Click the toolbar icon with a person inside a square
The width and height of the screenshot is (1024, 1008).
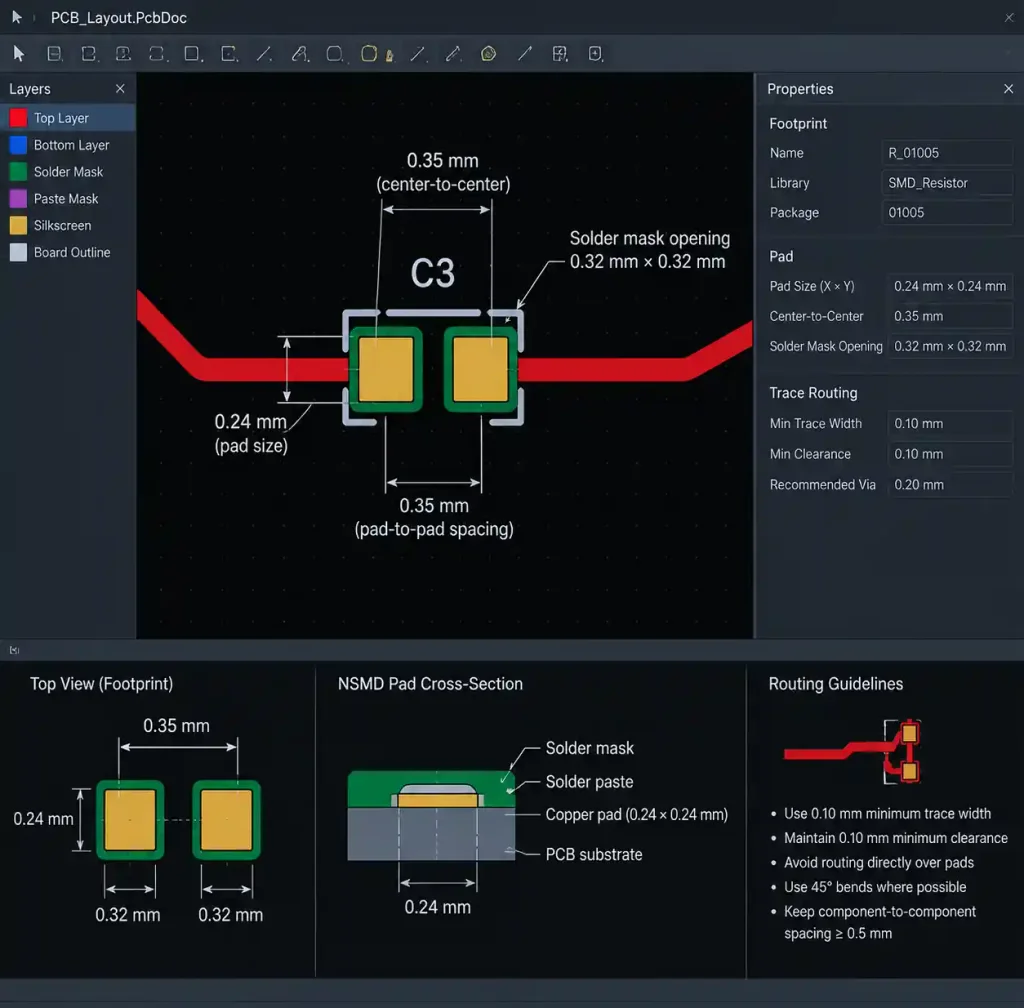[x=123, y=54]
